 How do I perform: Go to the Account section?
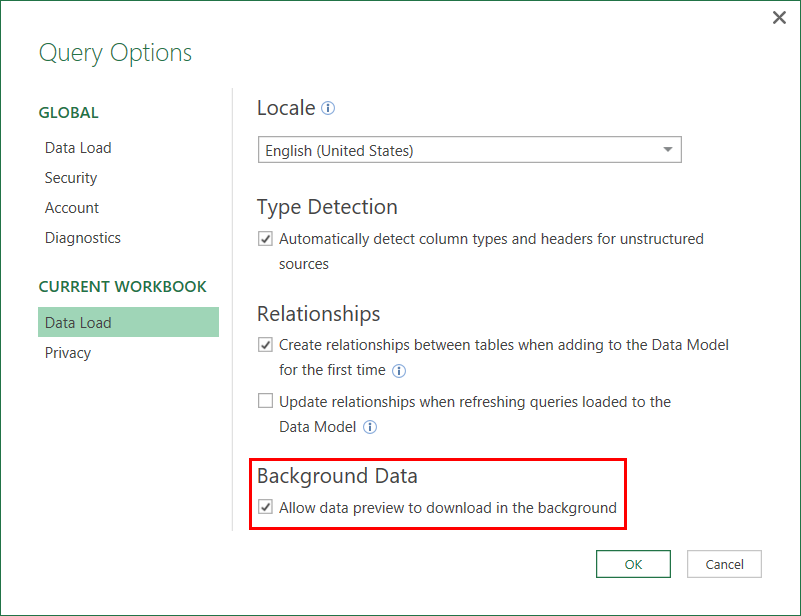tap(72, 208)
